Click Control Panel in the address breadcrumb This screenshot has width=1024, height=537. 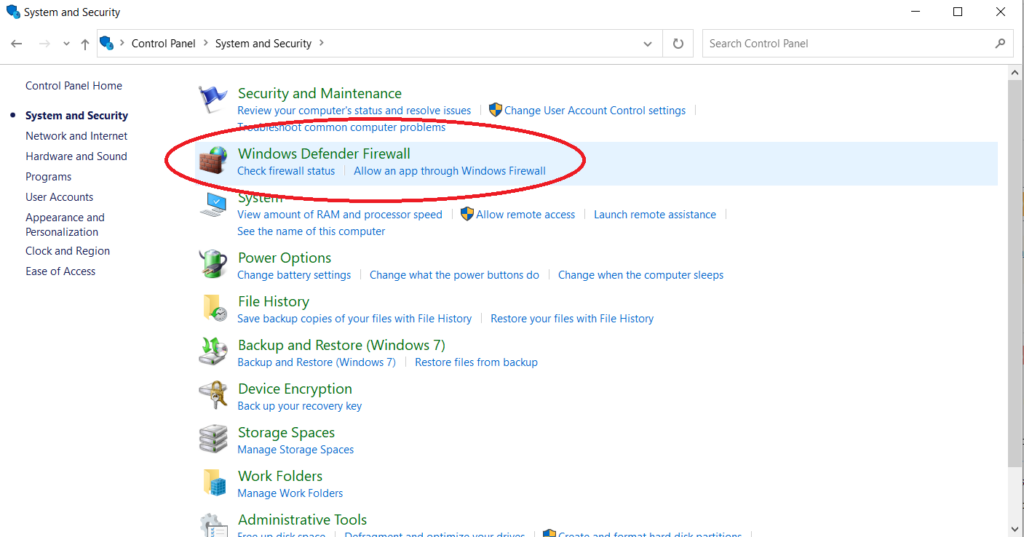[x=163, y=43]
